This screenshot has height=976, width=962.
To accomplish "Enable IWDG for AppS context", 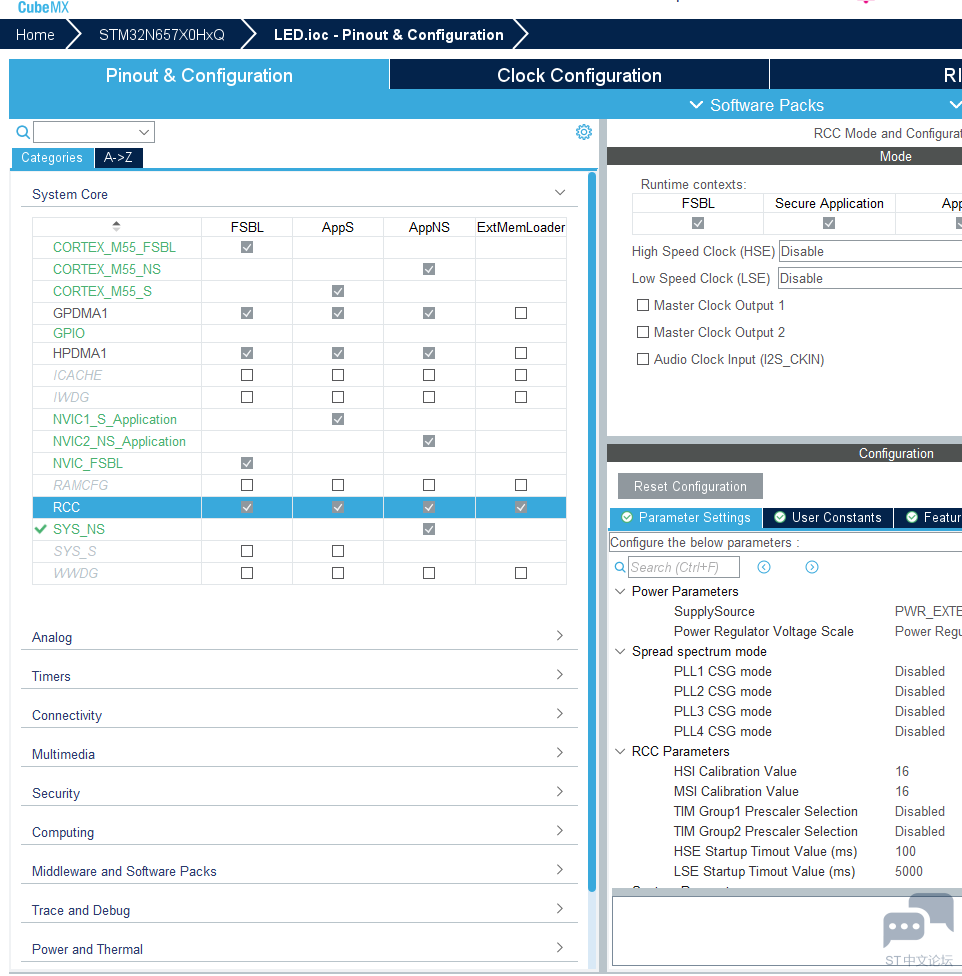I will (x=338, y=397).
